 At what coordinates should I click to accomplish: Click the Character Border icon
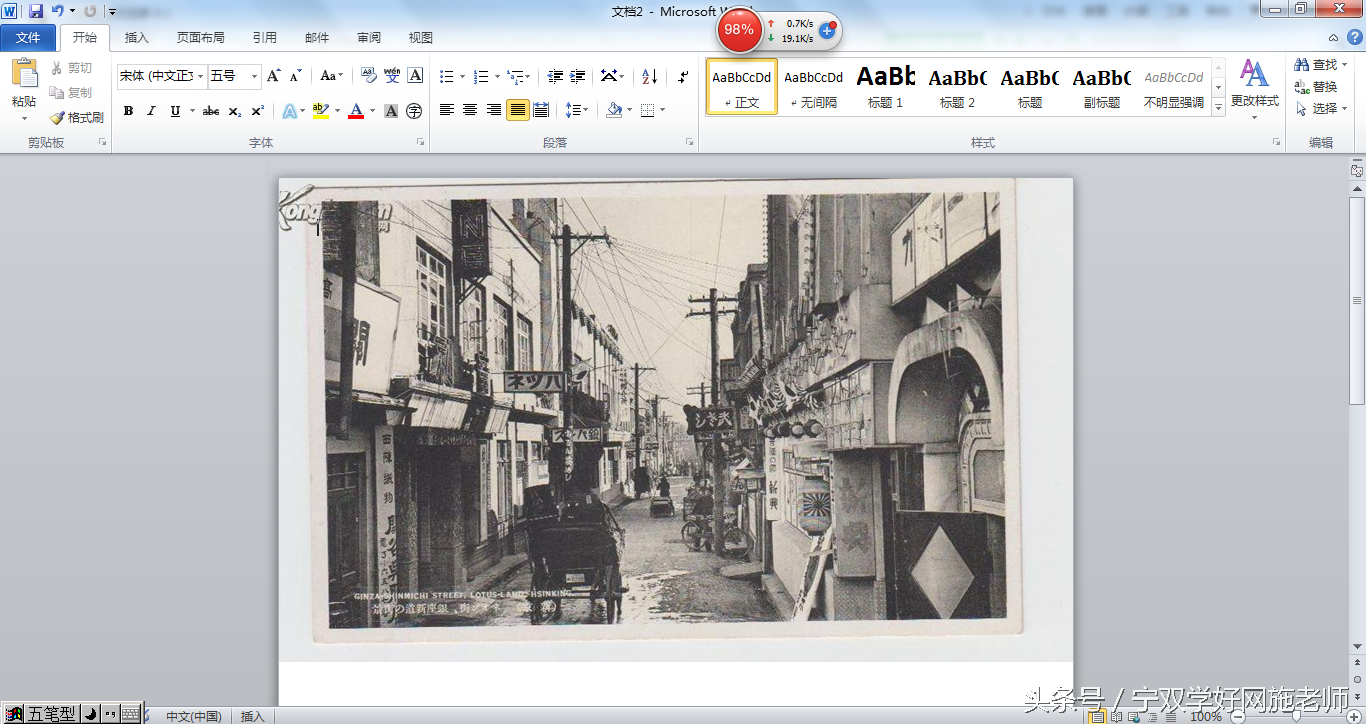point(415,76)
